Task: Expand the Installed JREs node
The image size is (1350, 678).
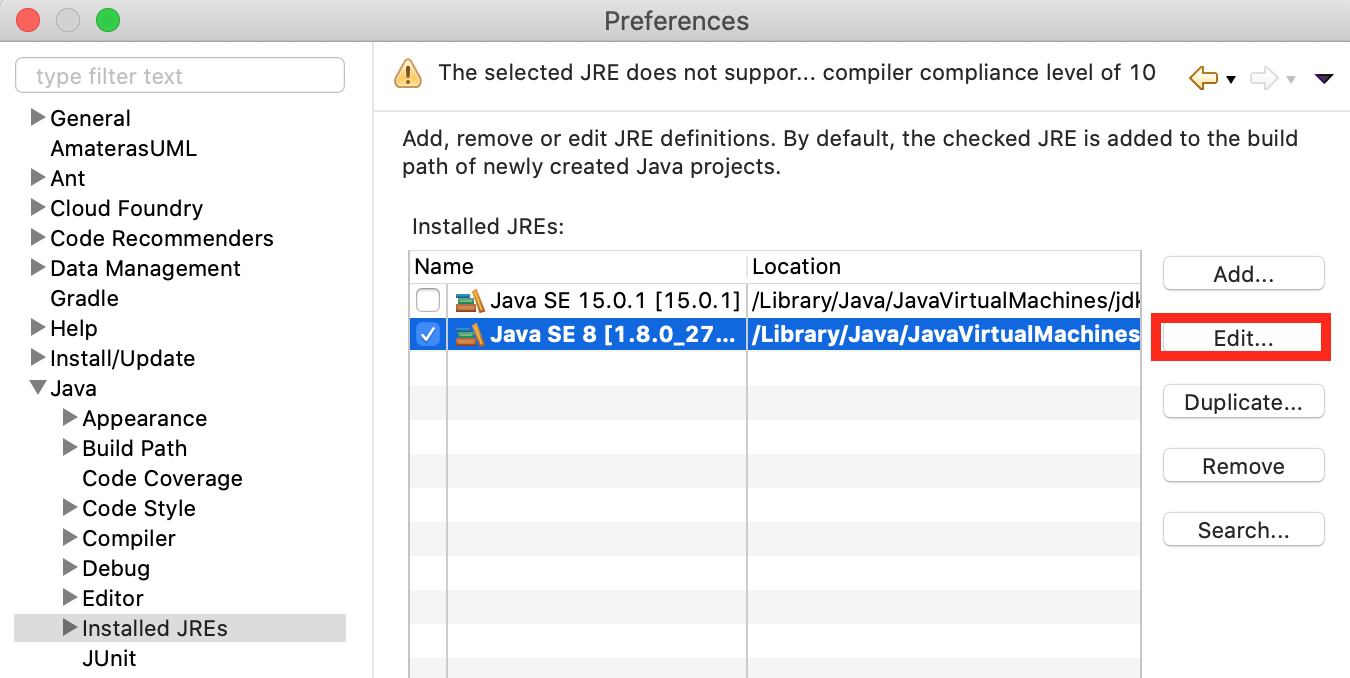Action: 70,627
